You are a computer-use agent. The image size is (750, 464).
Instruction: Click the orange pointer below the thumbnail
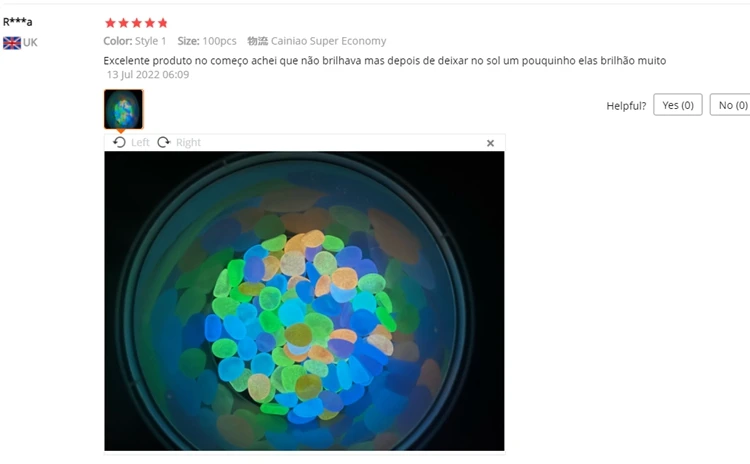tap(121, 131)
